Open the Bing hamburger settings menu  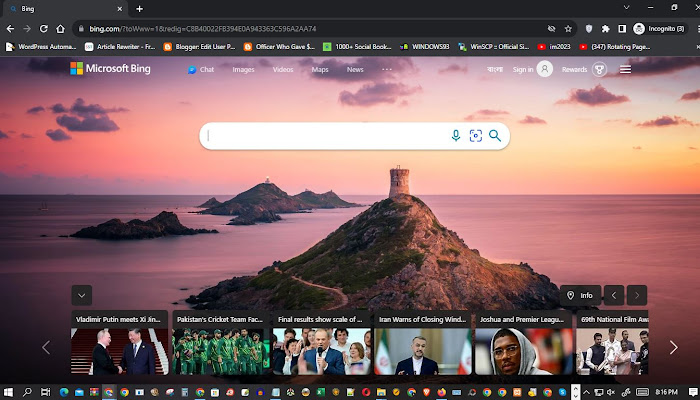(625, 69)
